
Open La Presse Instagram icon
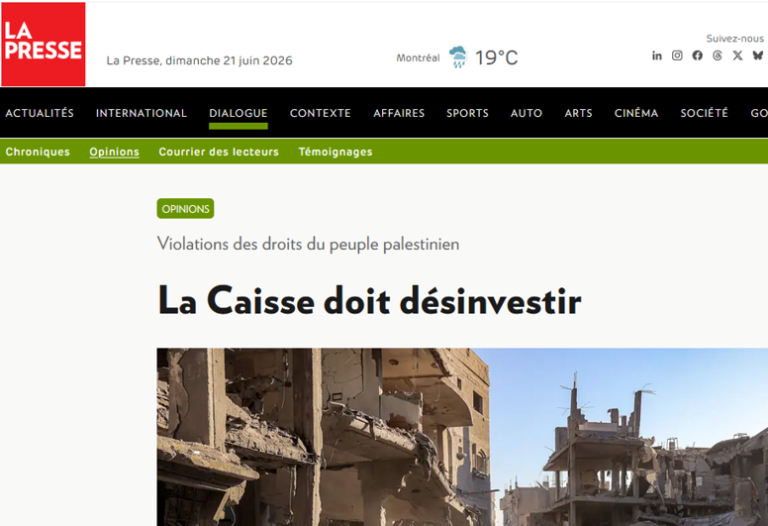677,56
